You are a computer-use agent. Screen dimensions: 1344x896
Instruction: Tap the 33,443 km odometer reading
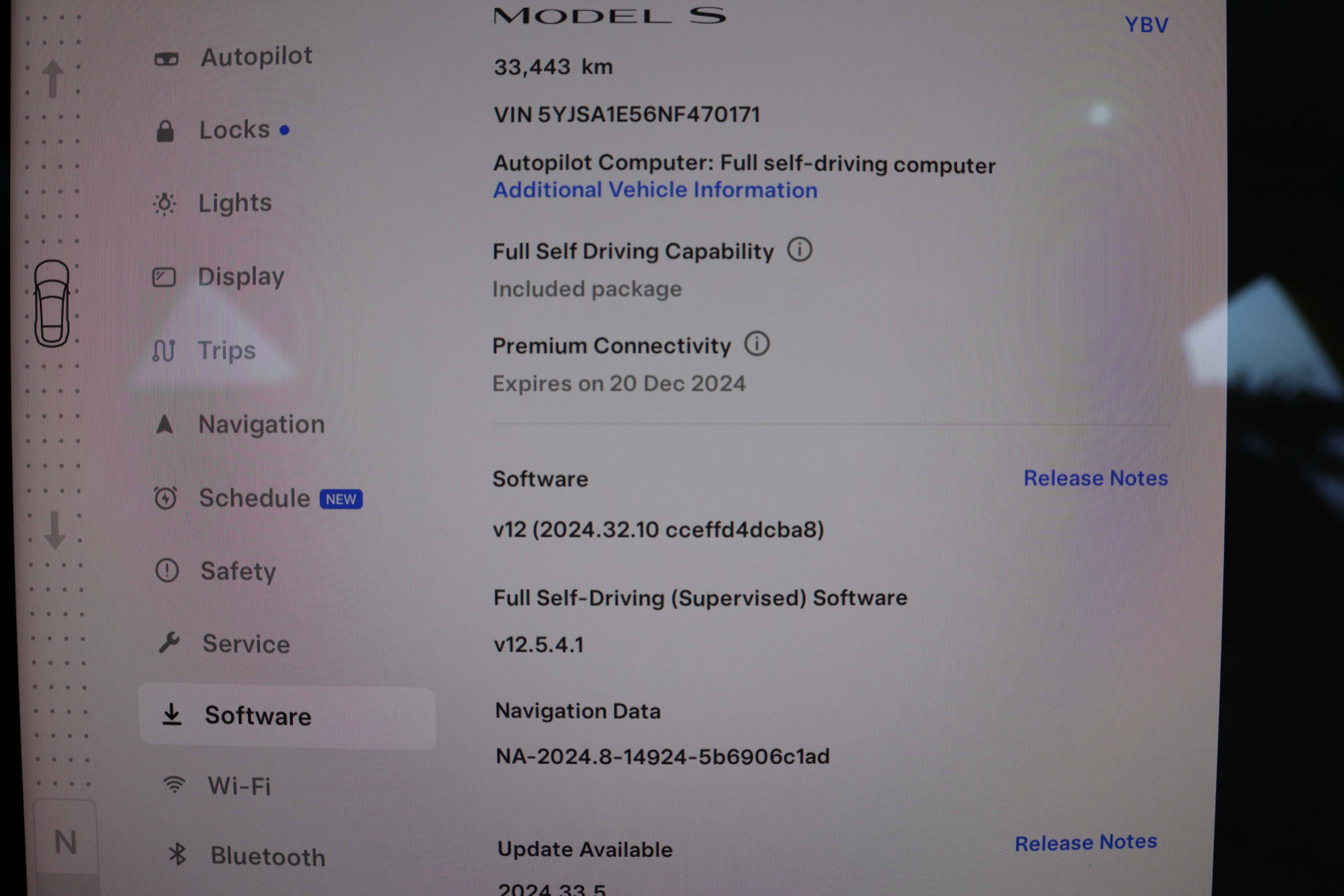point(553,67)
